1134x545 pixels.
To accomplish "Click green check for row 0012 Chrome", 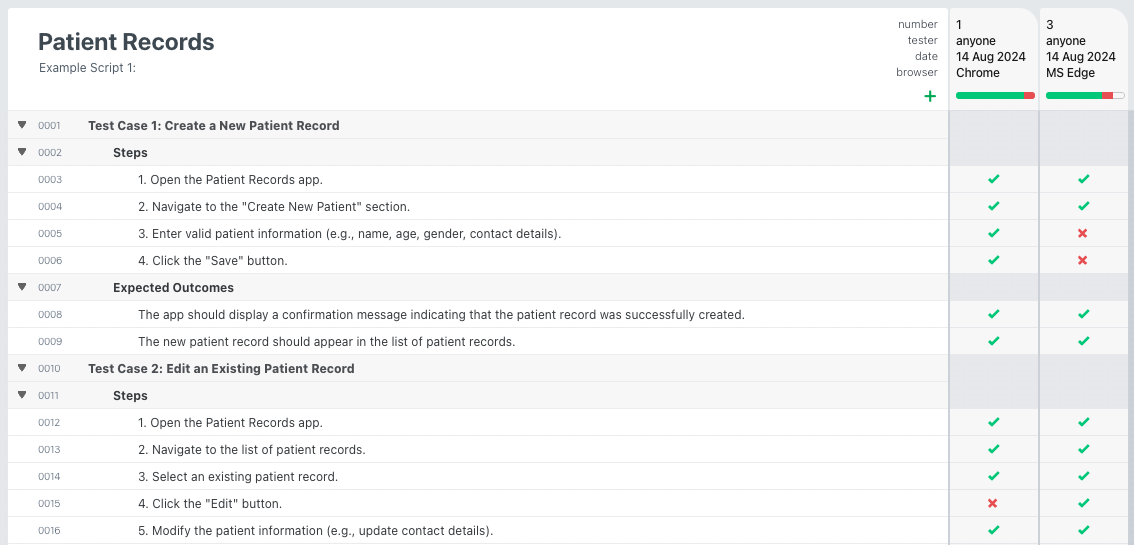I will click(993, 423).
